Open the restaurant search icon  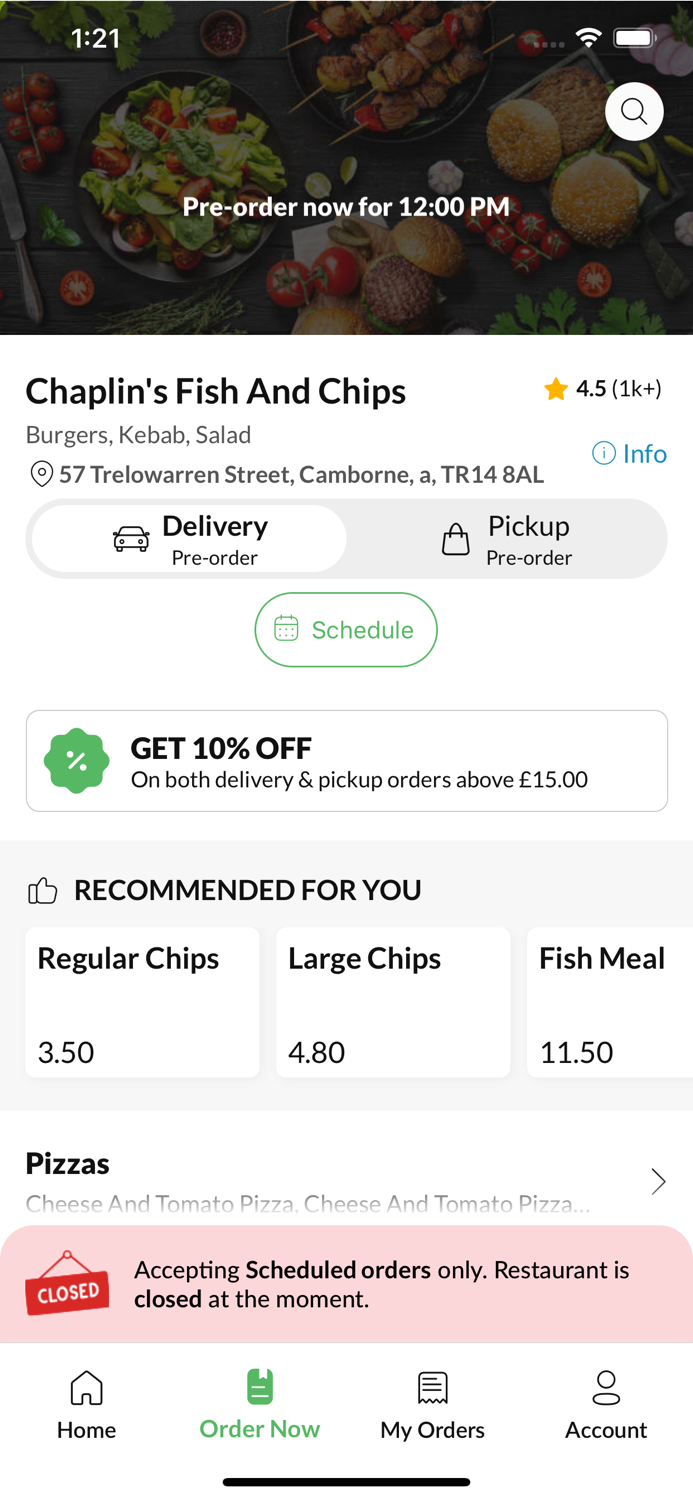634,111
